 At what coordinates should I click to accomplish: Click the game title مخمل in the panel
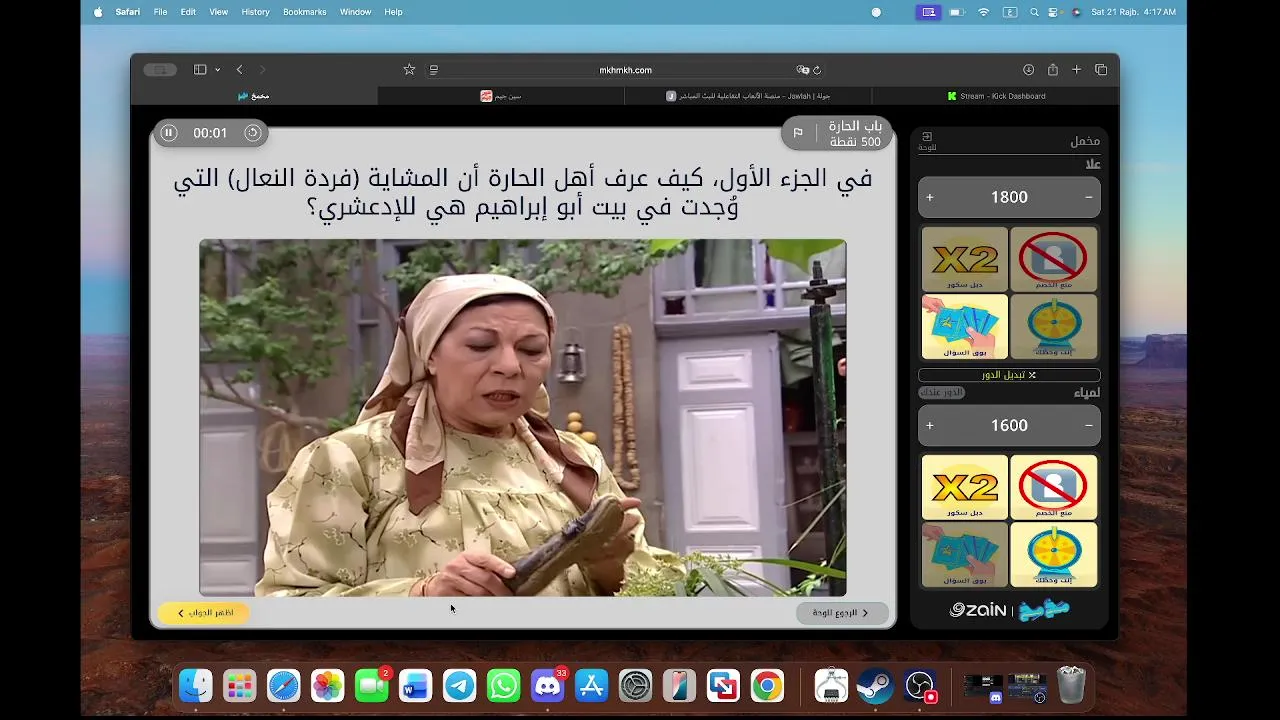[x=1085, y=141]
